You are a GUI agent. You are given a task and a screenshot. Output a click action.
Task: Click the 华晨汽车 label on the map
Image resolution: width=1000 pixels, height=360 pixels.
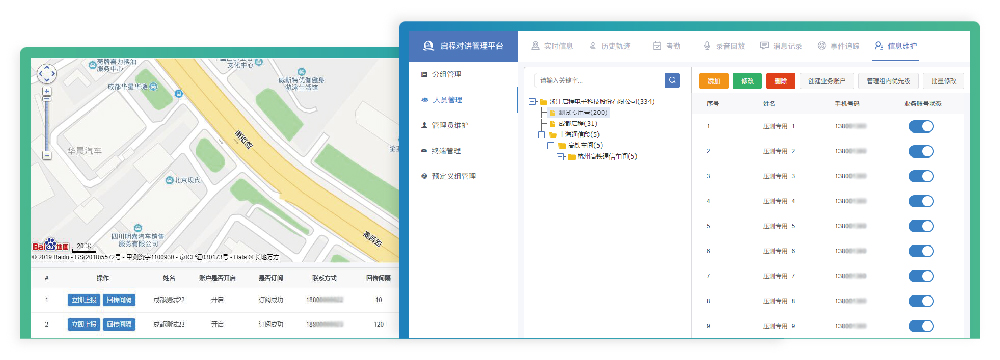tap(85, 151)
